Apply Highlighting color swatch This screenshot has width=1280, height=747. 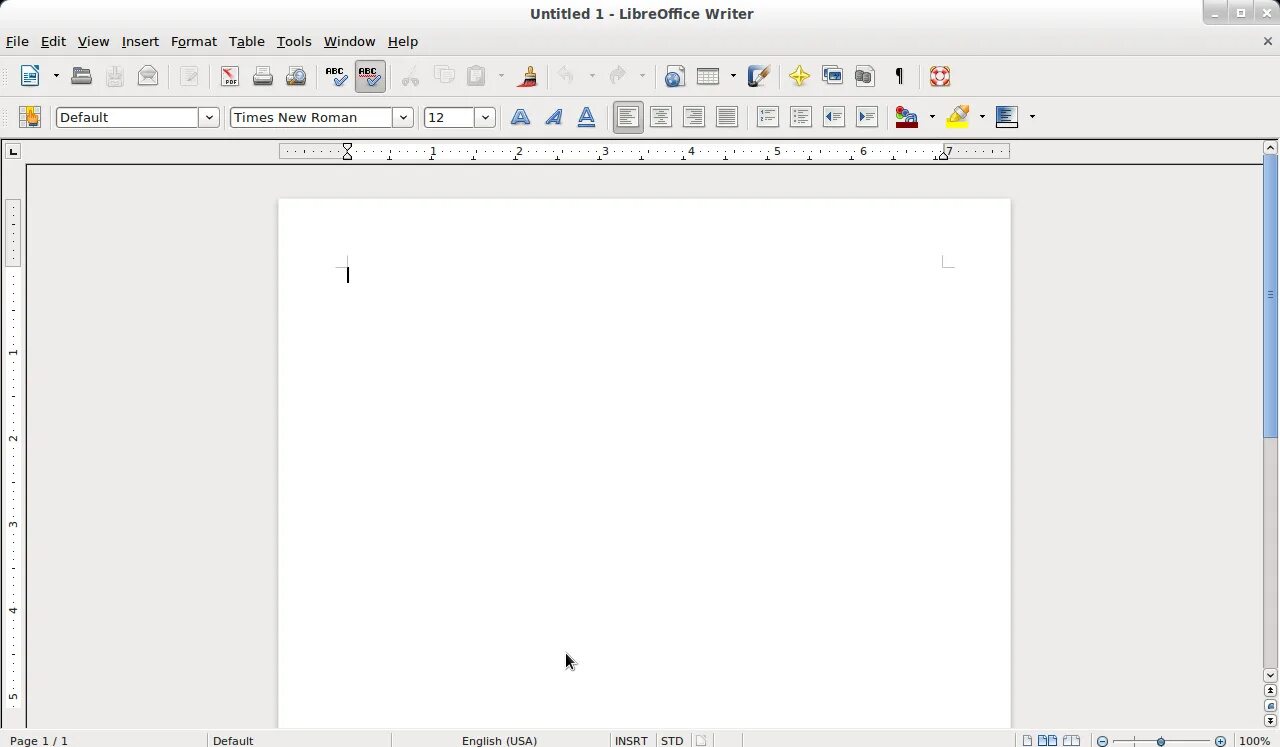(x=958, y=117)
